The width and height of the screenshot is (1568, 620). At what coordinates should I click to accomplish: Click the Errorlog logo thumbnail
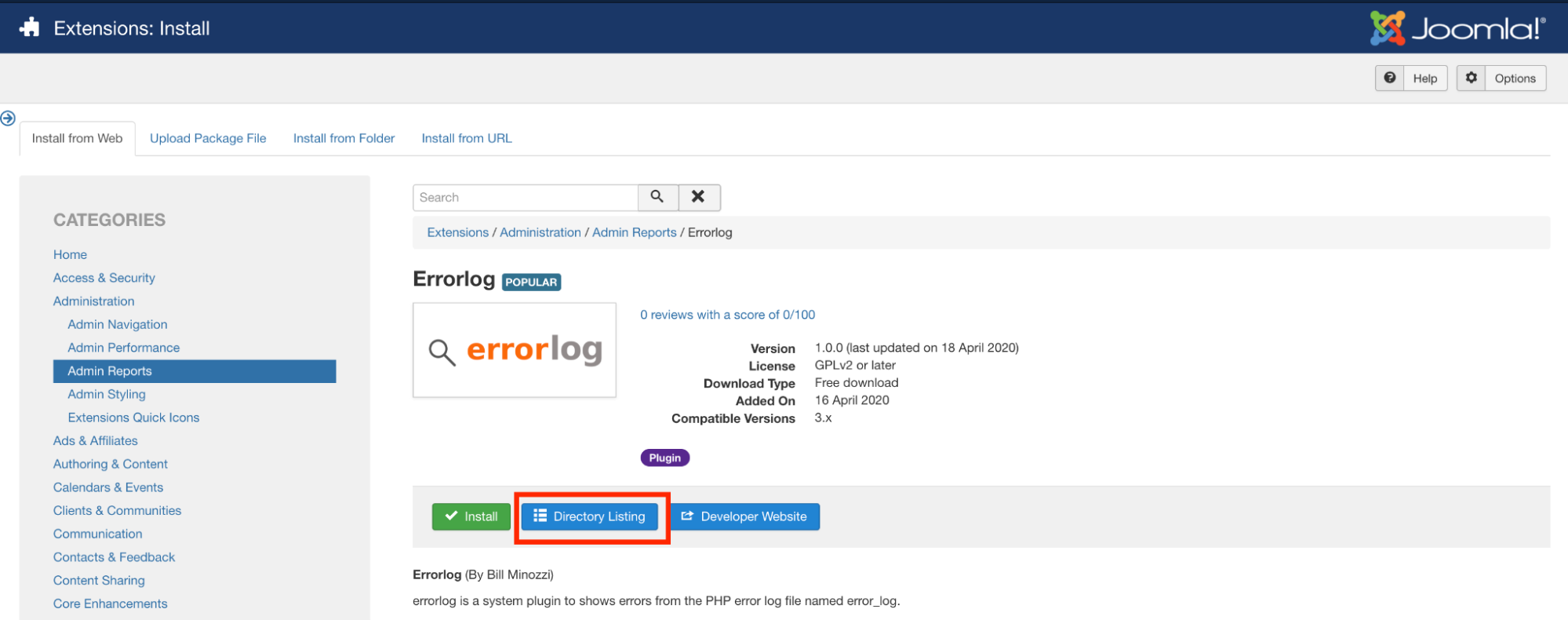click(515, 350)
